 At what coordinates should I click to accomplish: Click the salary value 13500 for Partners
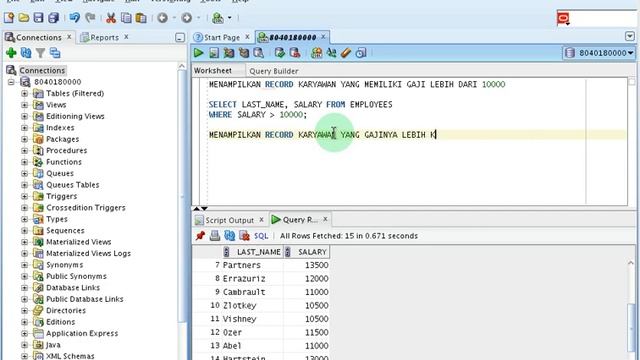click(316, 265)
